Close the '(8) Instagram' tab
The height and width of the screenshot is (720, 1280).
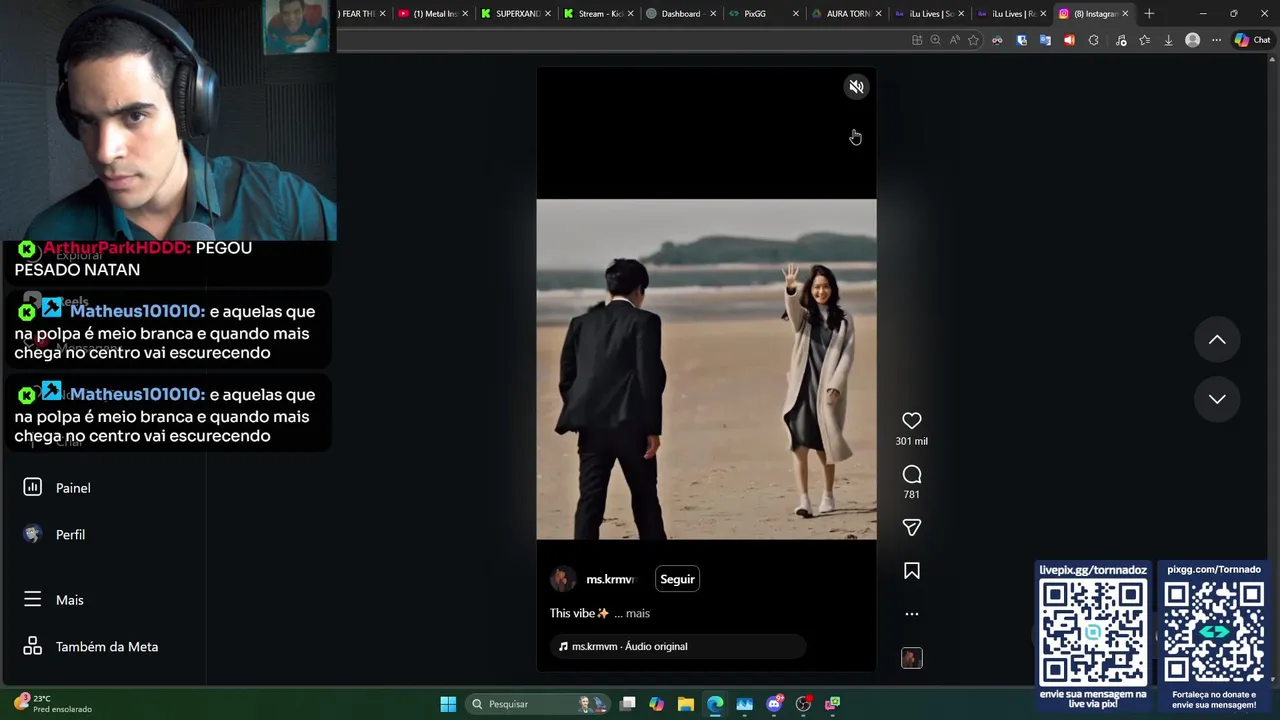click(x=1125, y=14)
